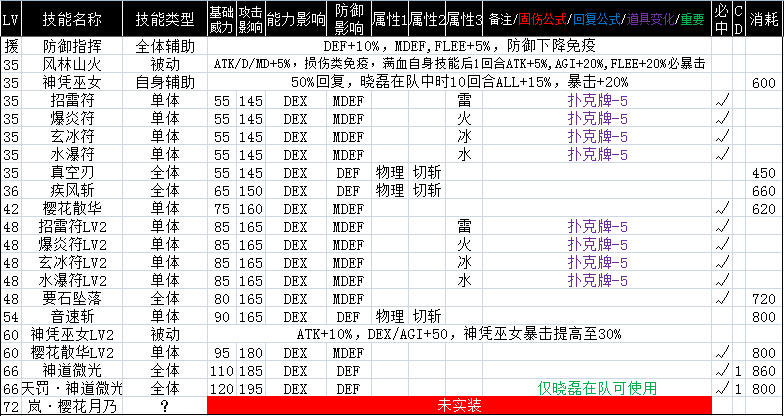Select the DEF+10% description in 防御指挥 row
This screenshot has width=784, height=416.
click(459, 46)
